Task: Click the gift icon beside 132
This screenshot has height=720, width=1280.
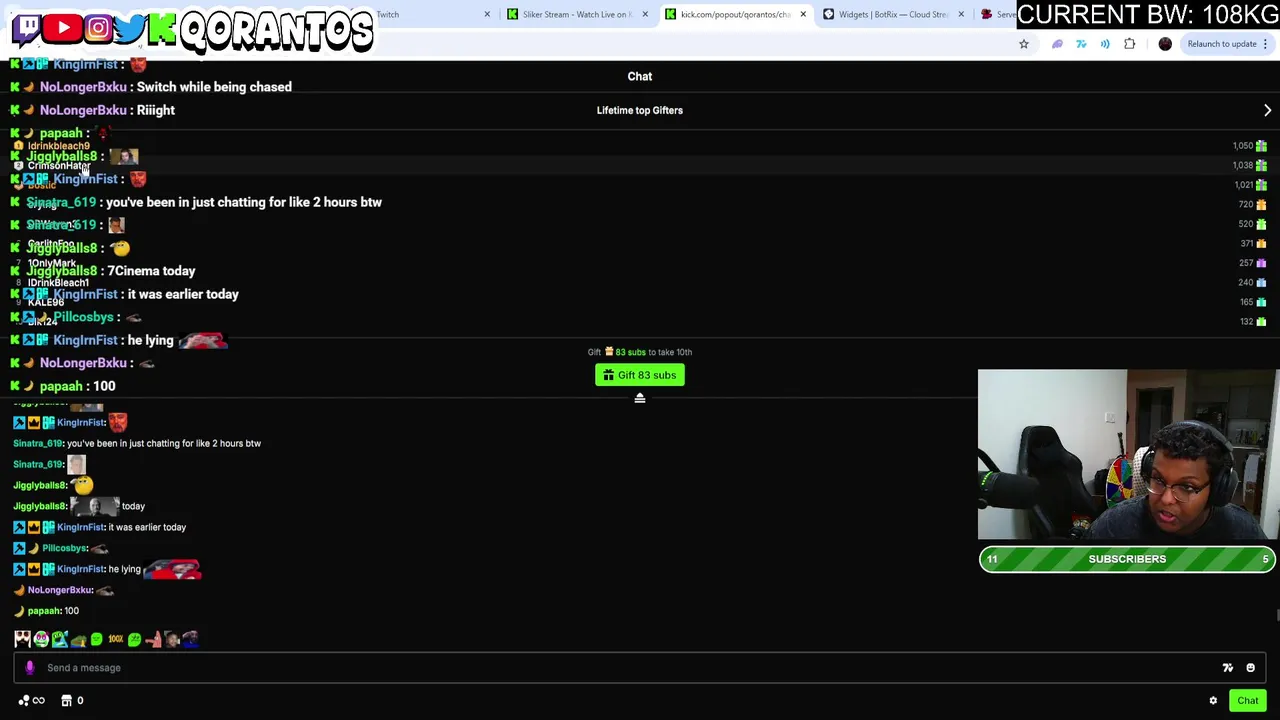Action: [1261, 322]
